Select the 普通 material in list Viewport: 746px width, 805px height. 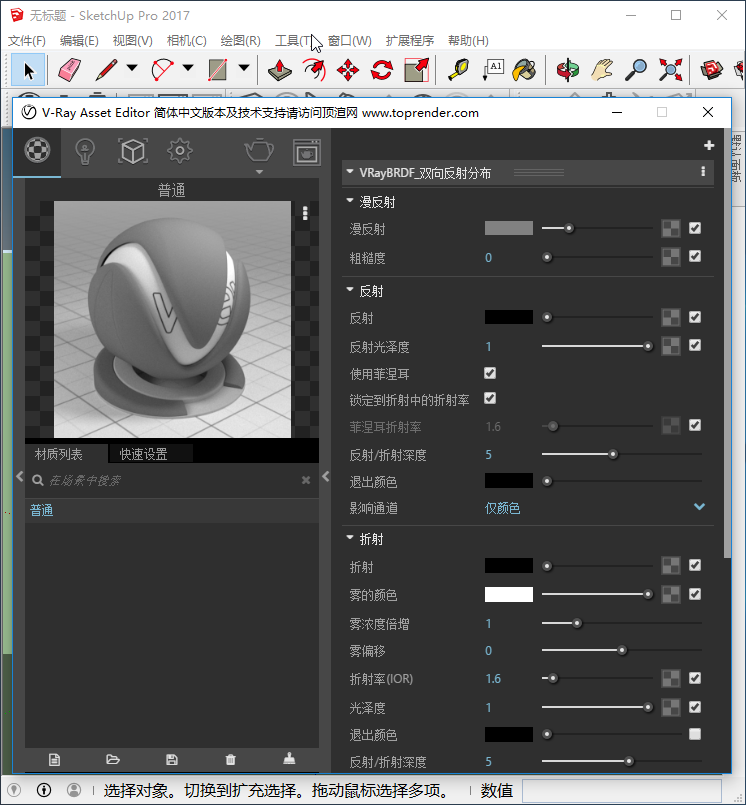tap(171, 510)
